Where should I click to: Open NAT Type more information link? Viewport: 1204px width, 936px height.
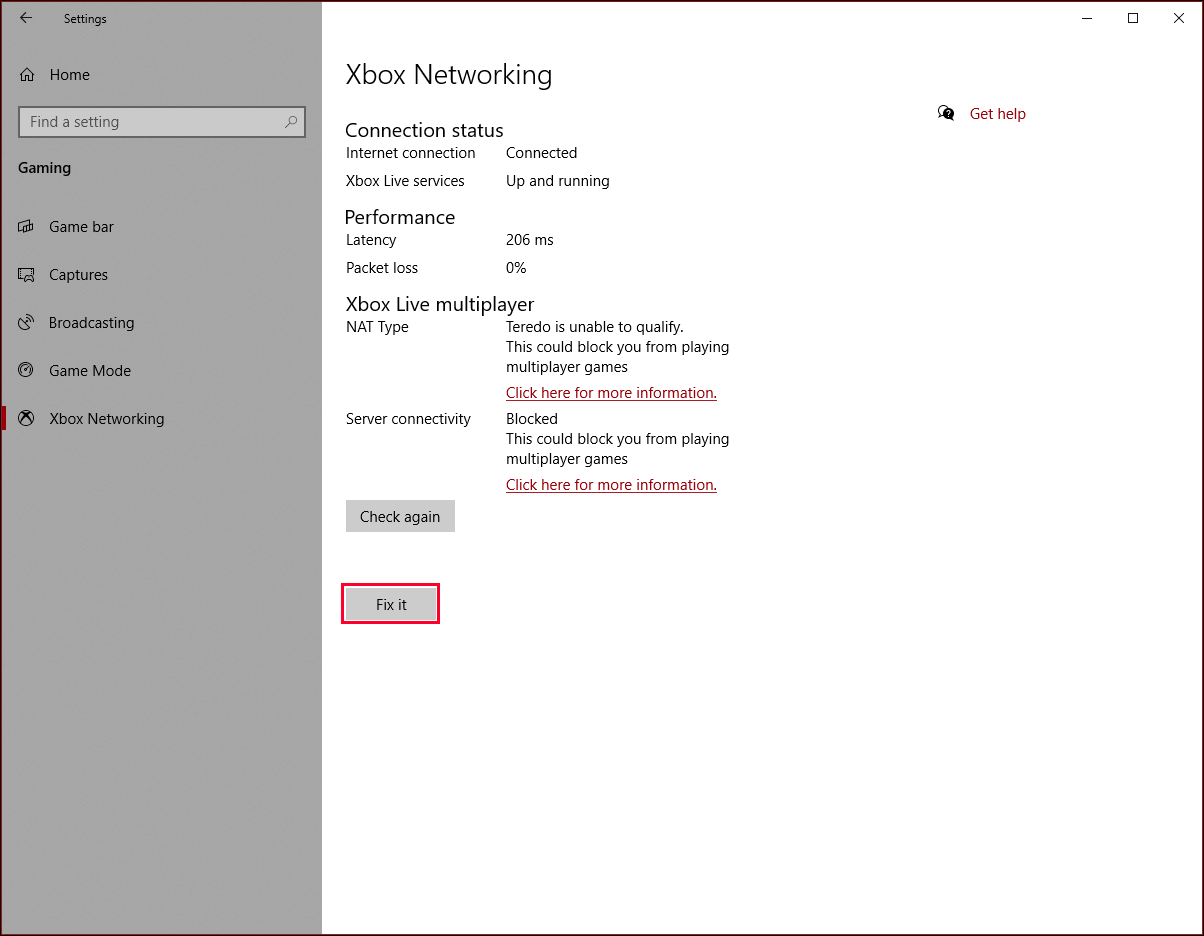coord(611,393)
